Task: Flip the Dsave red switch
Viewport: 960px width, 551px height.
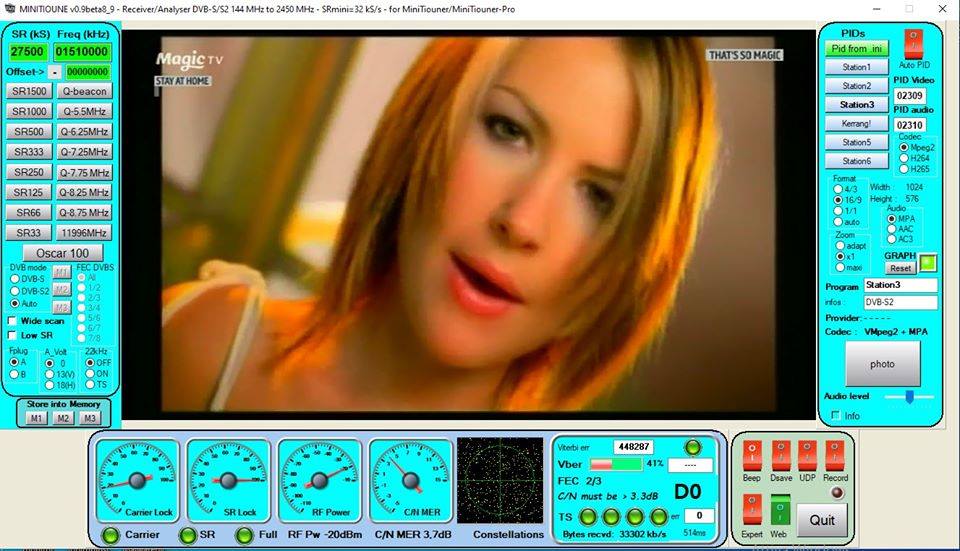Action: coord(781,455)
